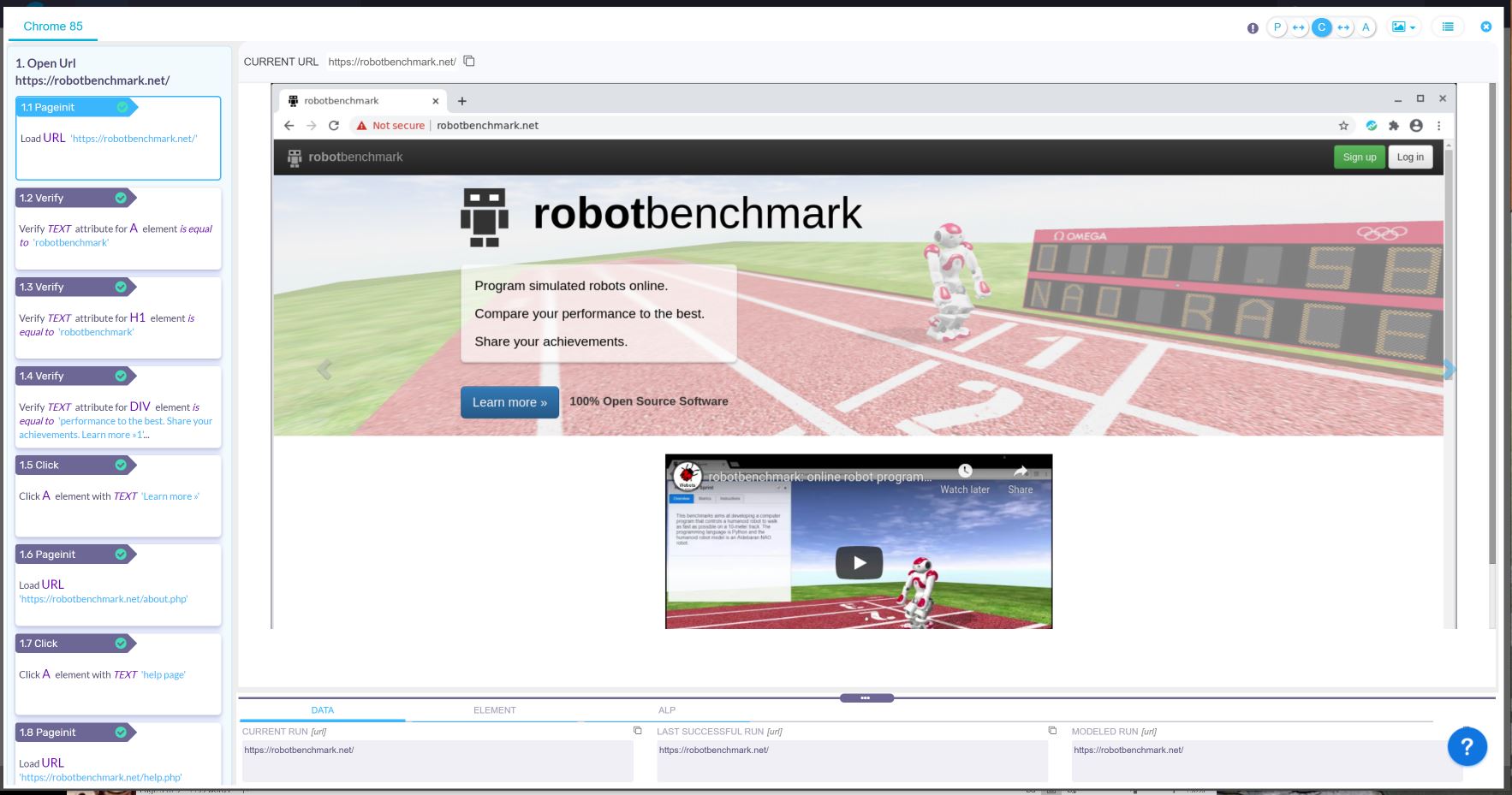1512x795 pixels.
Task: Click the Log in button on the page
Action: pyautogui.click(x=1410, y=157)
